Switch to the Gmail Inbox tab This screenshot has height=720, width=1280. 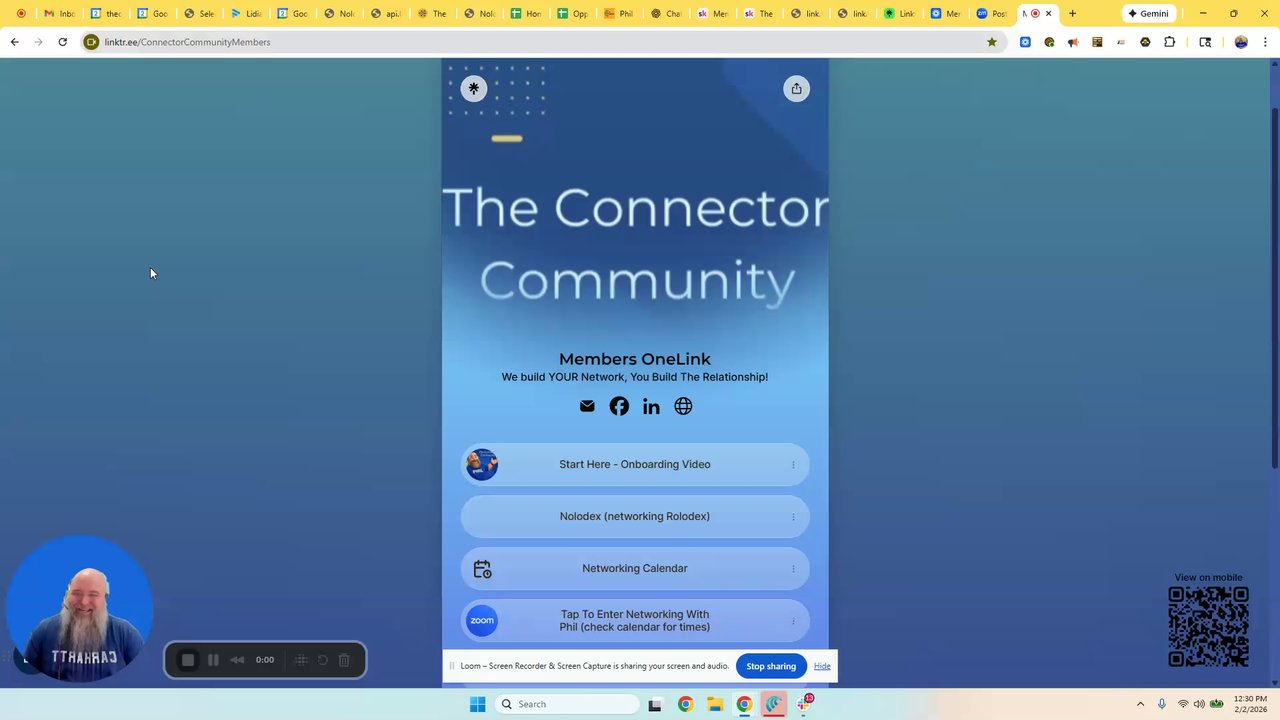[x=59, y=14]
